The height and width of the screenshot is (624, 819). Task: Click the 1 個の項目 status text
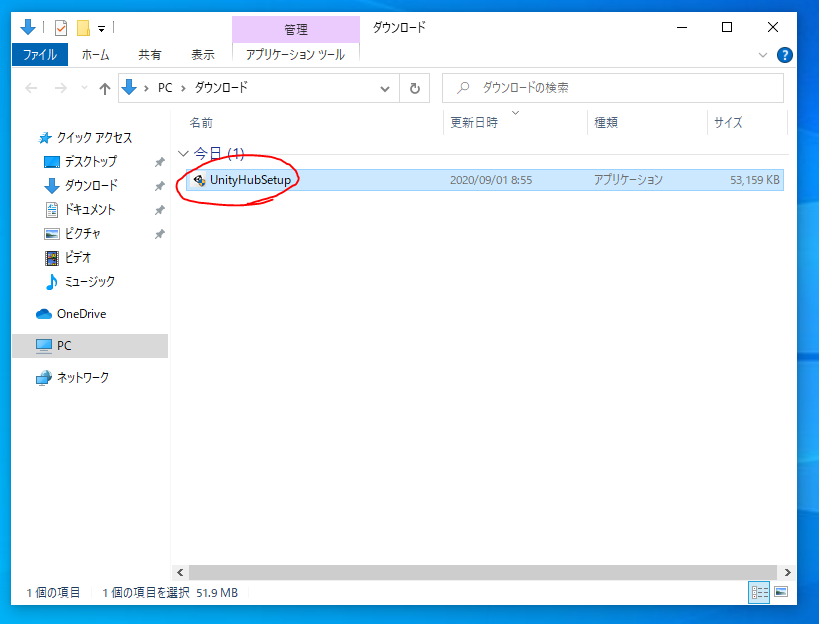(53, 593)
